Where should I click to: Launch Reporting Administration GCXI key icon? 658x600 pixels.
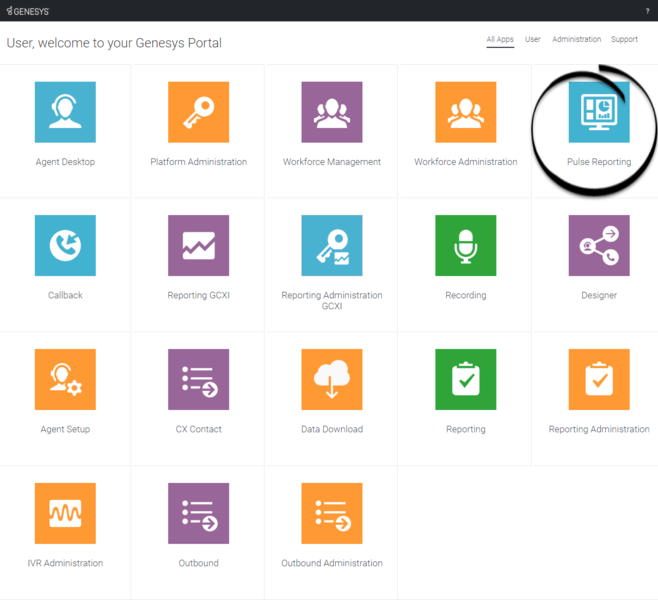(332, 245)
